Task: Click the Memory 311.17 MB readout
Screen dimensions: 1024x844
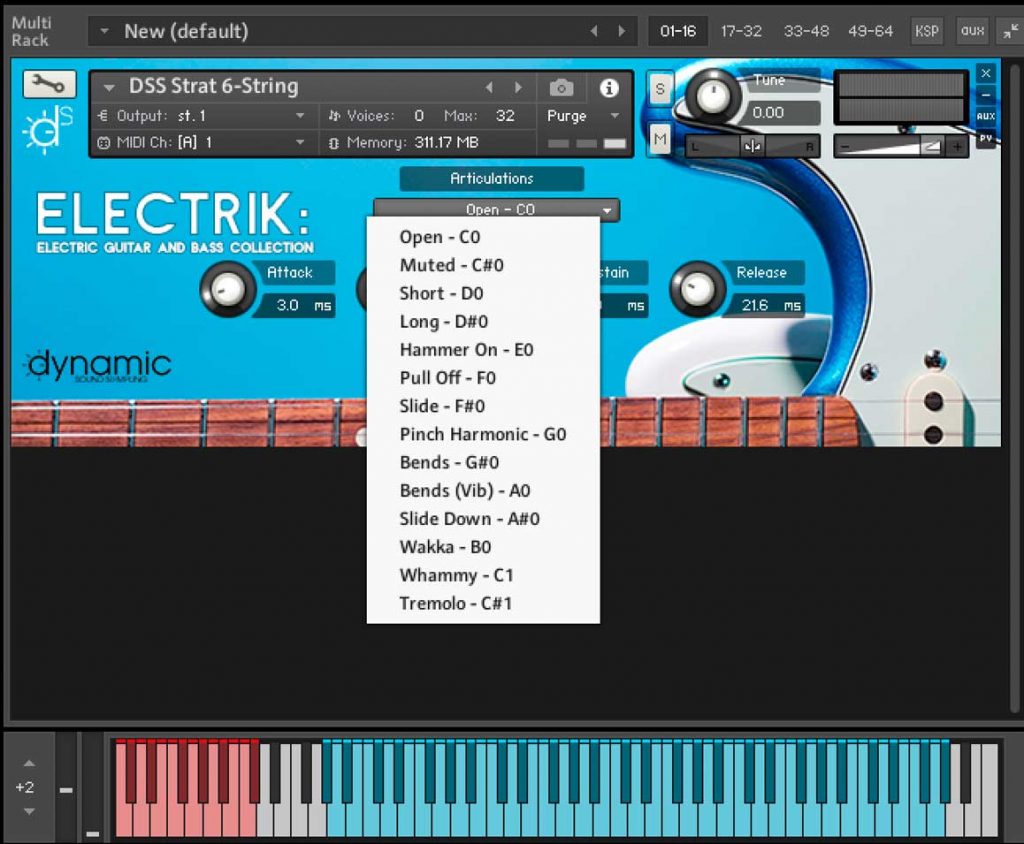Action: pyautogui.click(x=411, y=142)
